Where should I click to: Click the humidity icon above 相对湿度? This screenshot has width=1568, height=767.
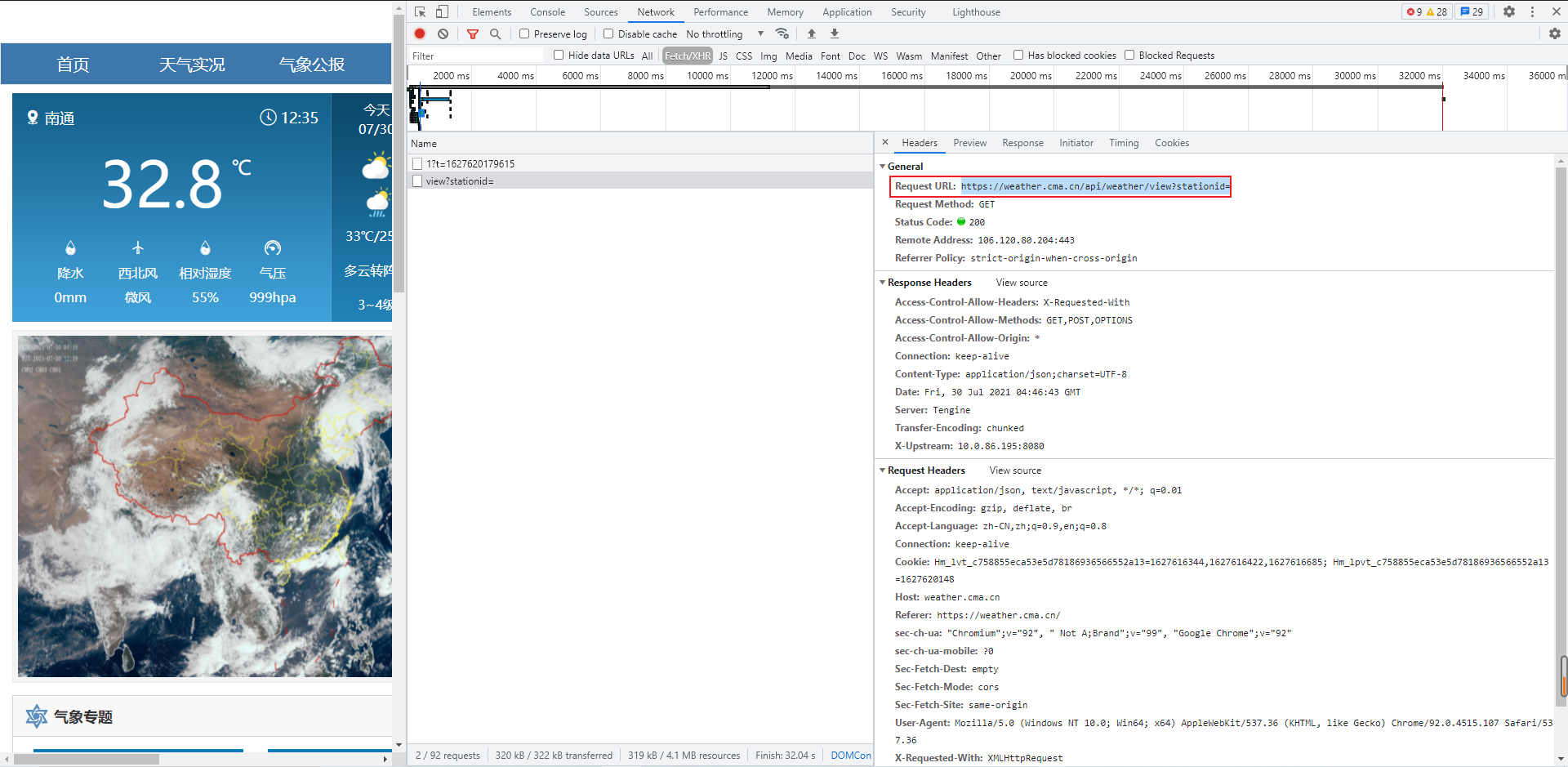click(x=205, y=247)
